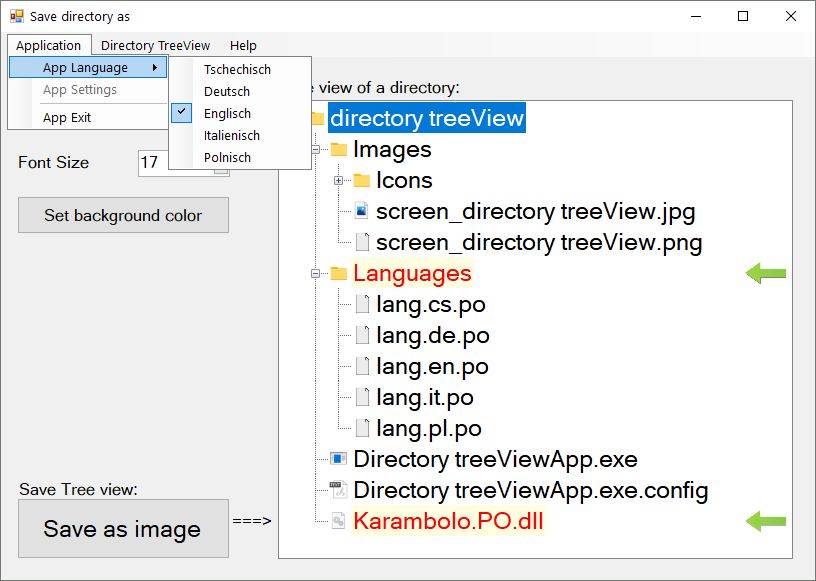816x581 pixels.
Task: Click the Save as image button
Action: click(x=123, y=529)
